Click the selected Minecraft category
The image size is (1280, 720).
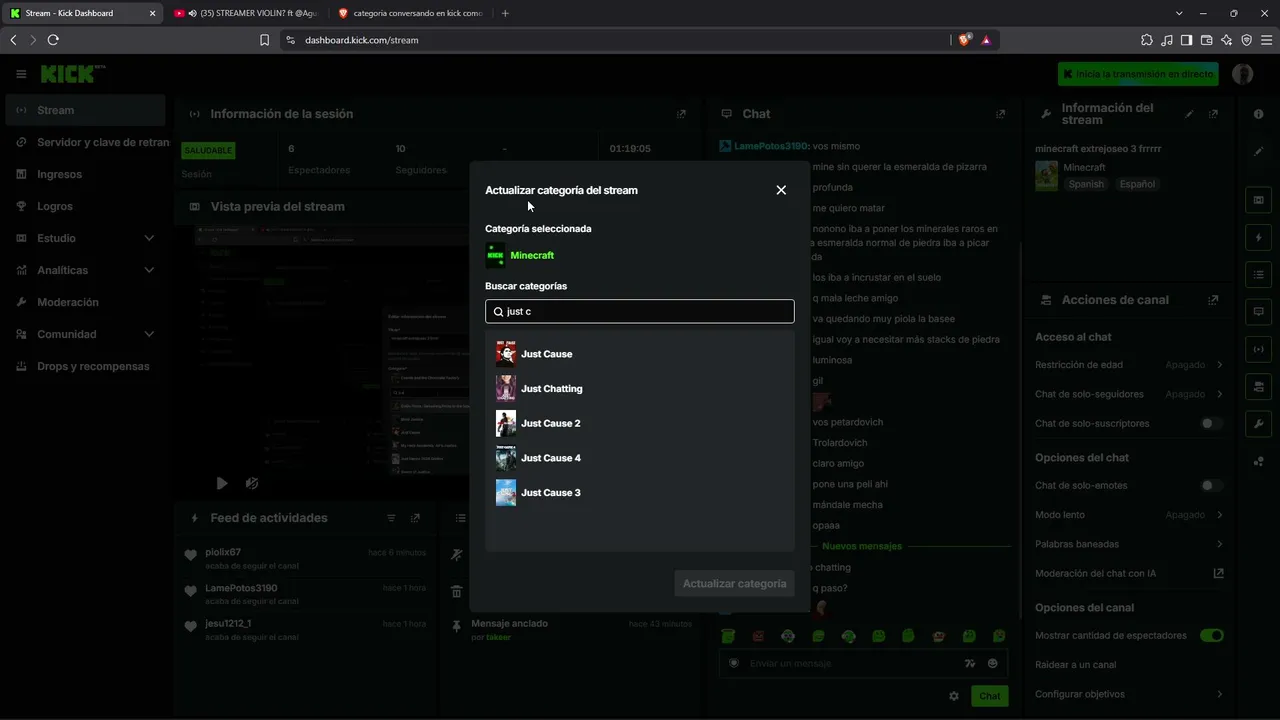tap(520, 255)
